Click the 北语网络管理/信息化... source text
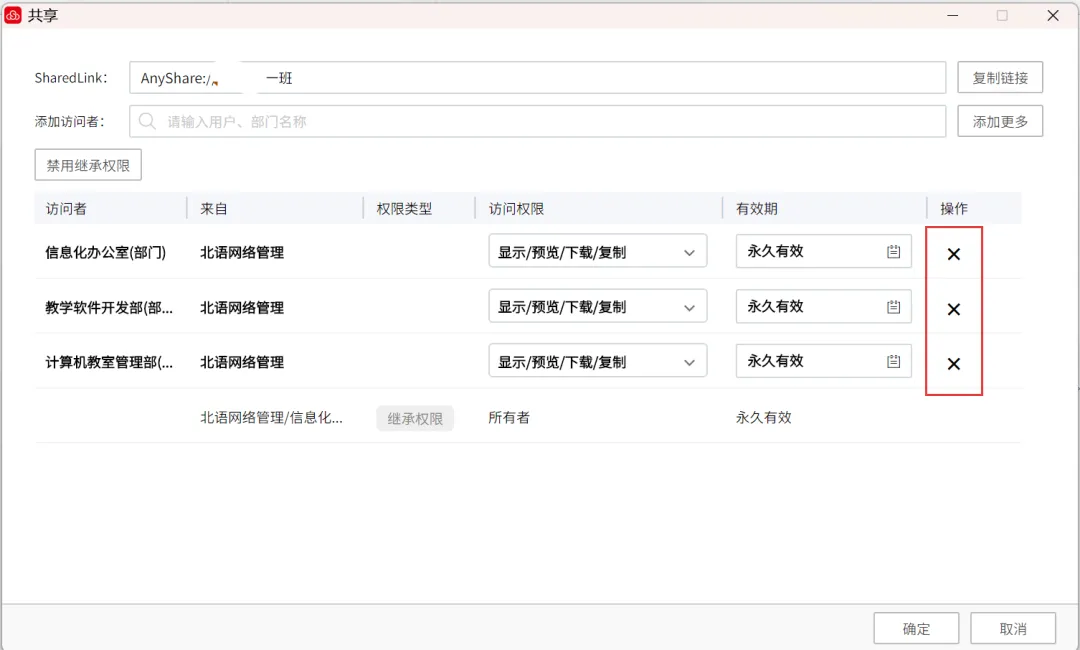Screen dimensions: 1080x650 click(271, 417)
